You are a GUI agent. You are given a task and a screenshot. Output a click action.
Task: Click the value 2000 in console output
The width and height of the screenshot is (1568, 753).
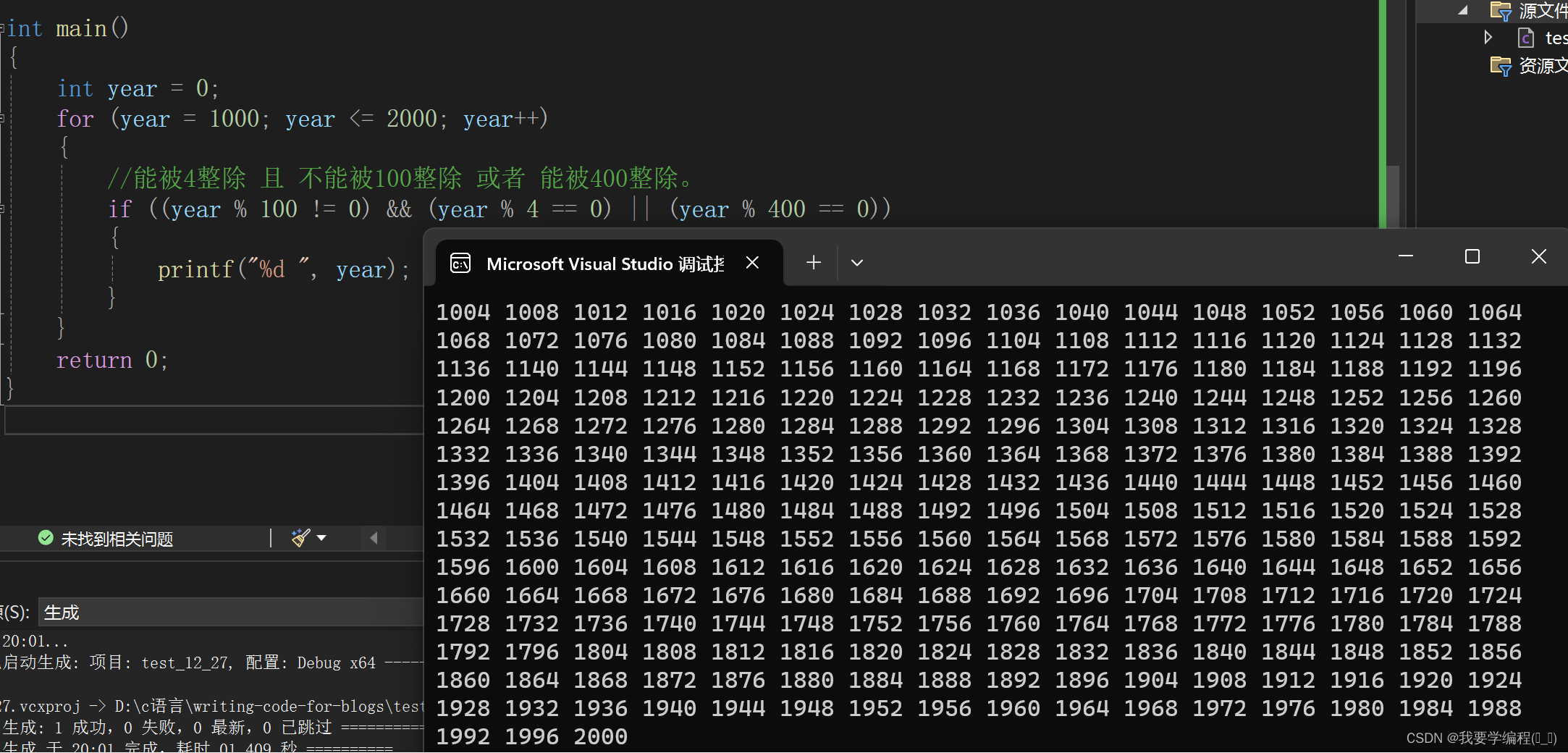600,736
